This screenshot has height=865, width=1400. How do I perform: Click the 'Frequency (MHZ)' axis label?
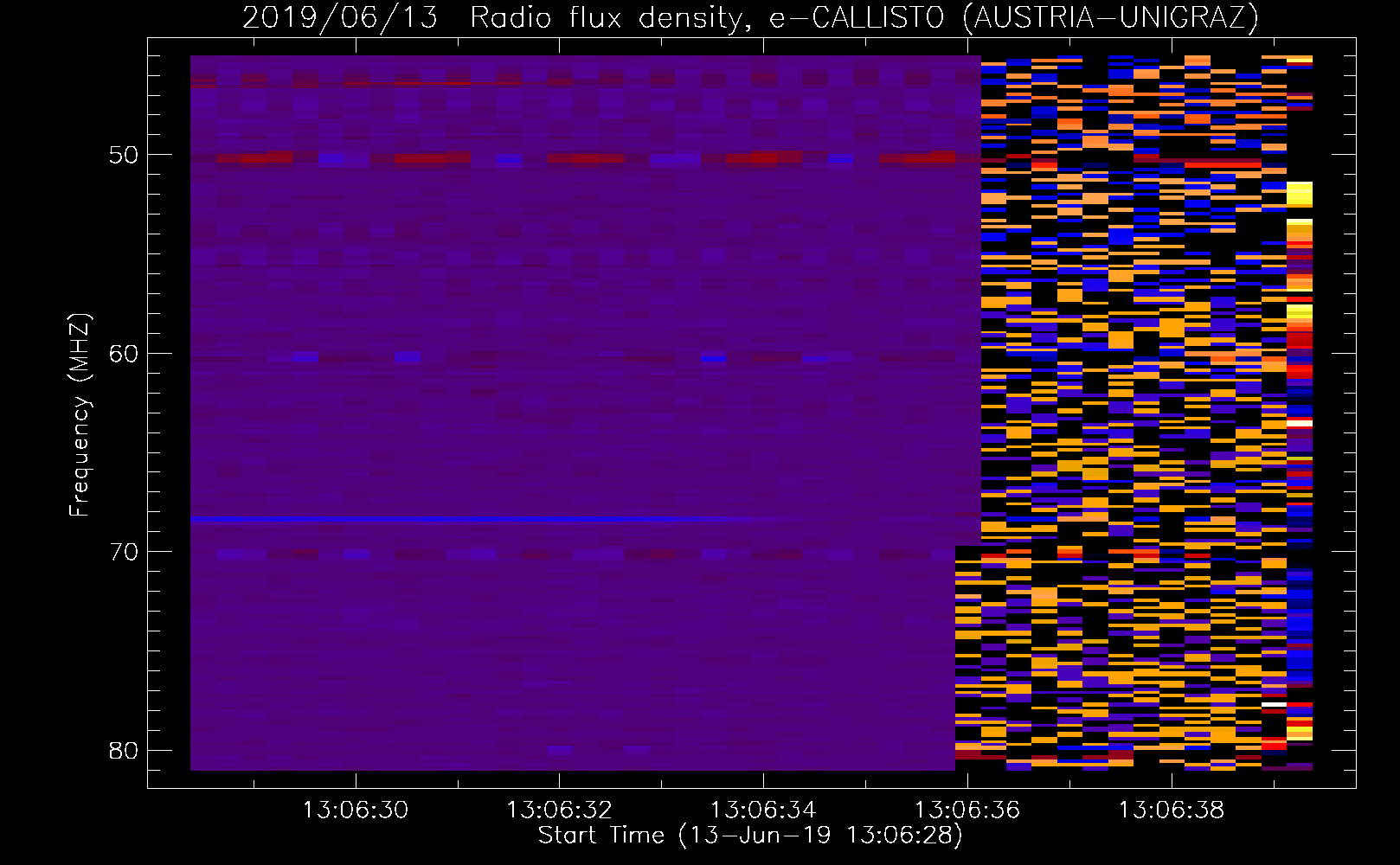coord(80,414)
